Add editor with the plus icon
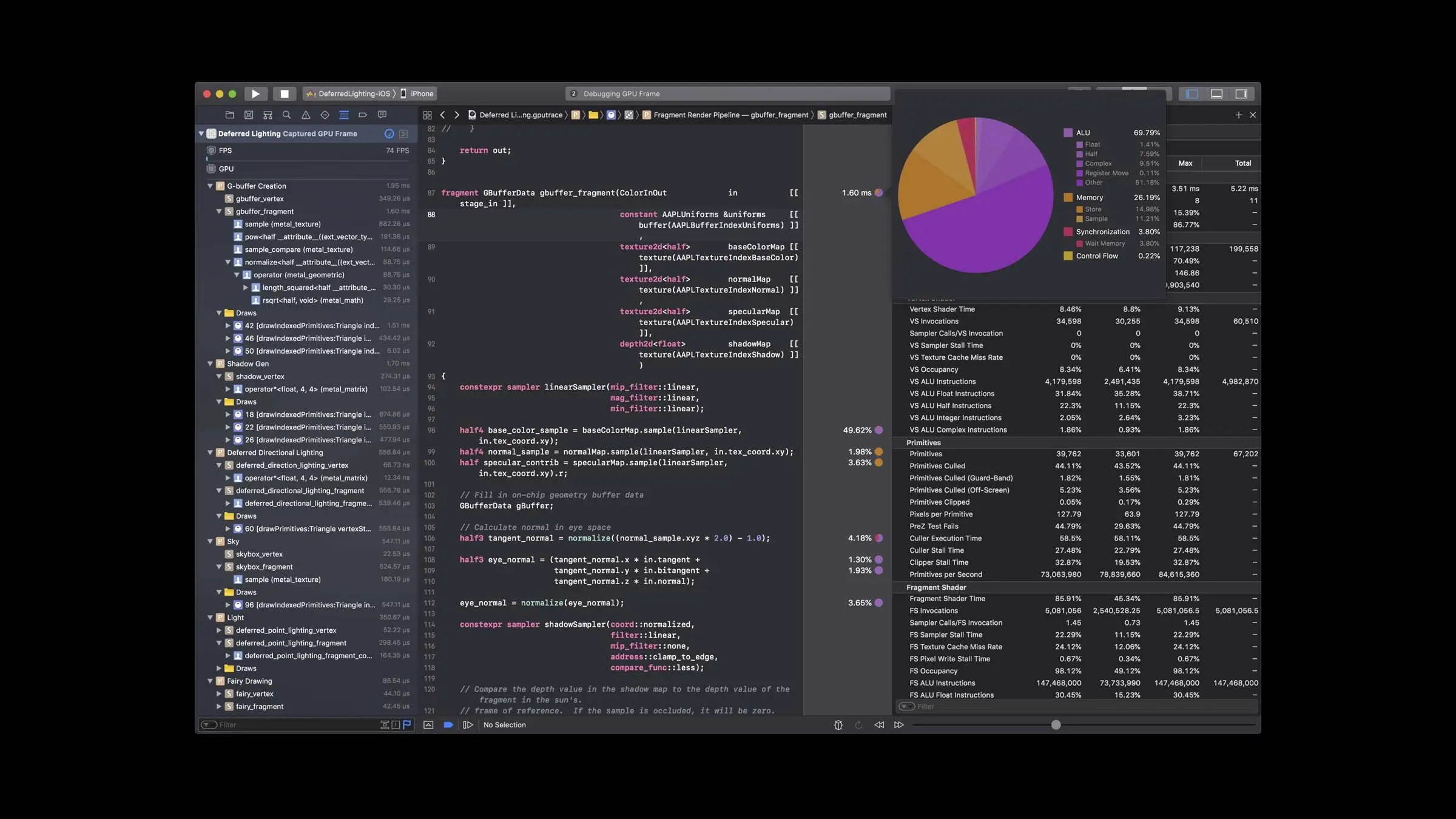Viewport: 1456px width, 819px height. (x=1239, y=115)
